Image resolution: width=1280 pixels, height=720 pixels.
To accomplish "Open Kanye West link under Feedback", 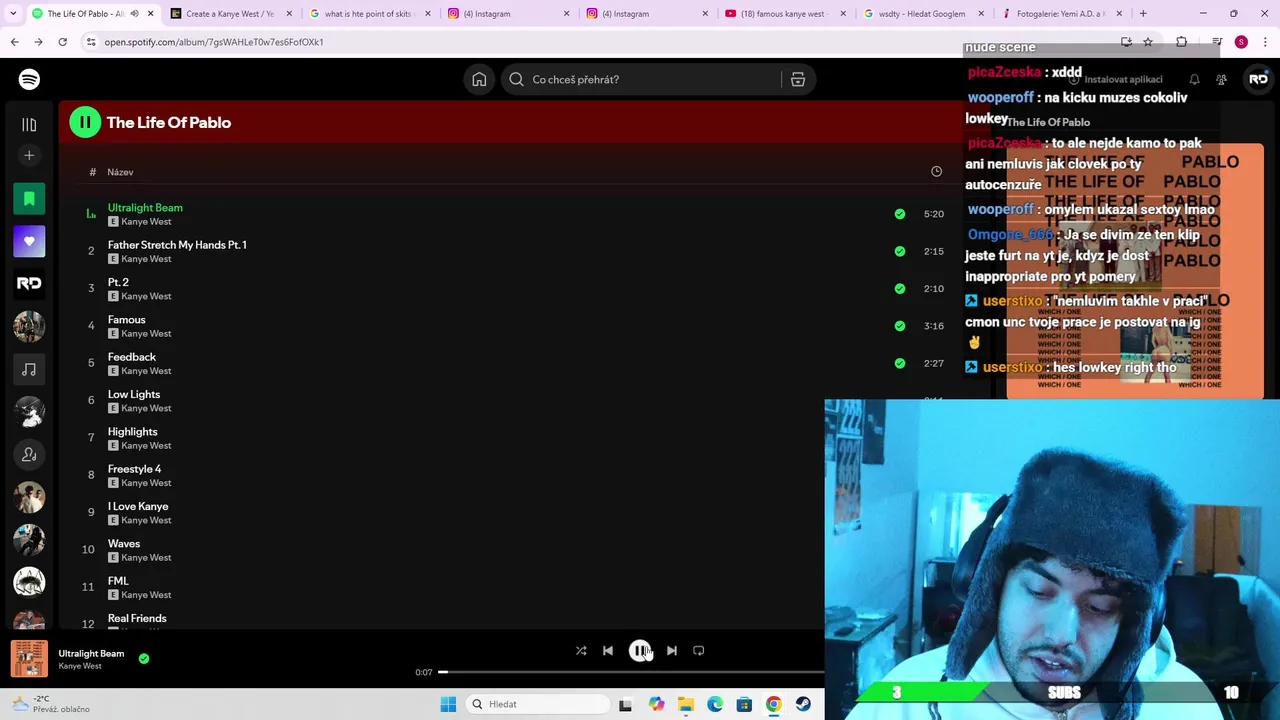I will pyautogui.click(x=146, y=371).
